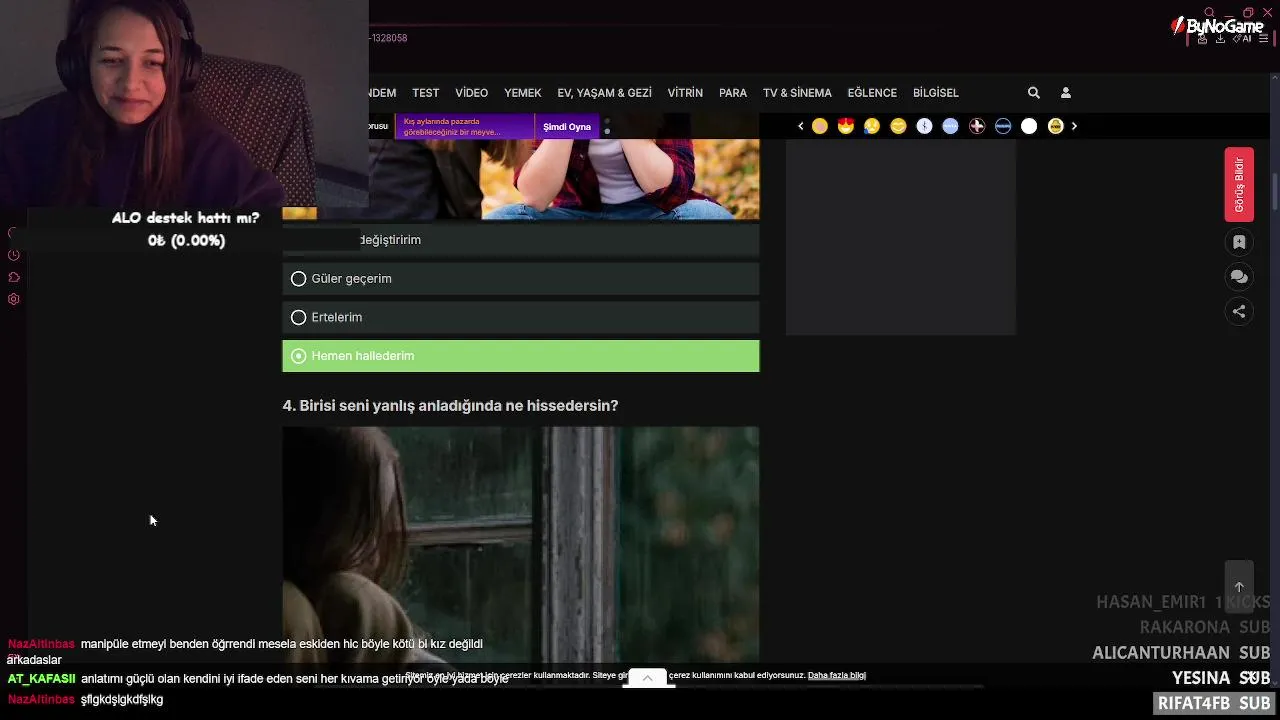Select the Ertelerim answer
This screenshot has height=720, width=1280.
click(x=521, y=317)
